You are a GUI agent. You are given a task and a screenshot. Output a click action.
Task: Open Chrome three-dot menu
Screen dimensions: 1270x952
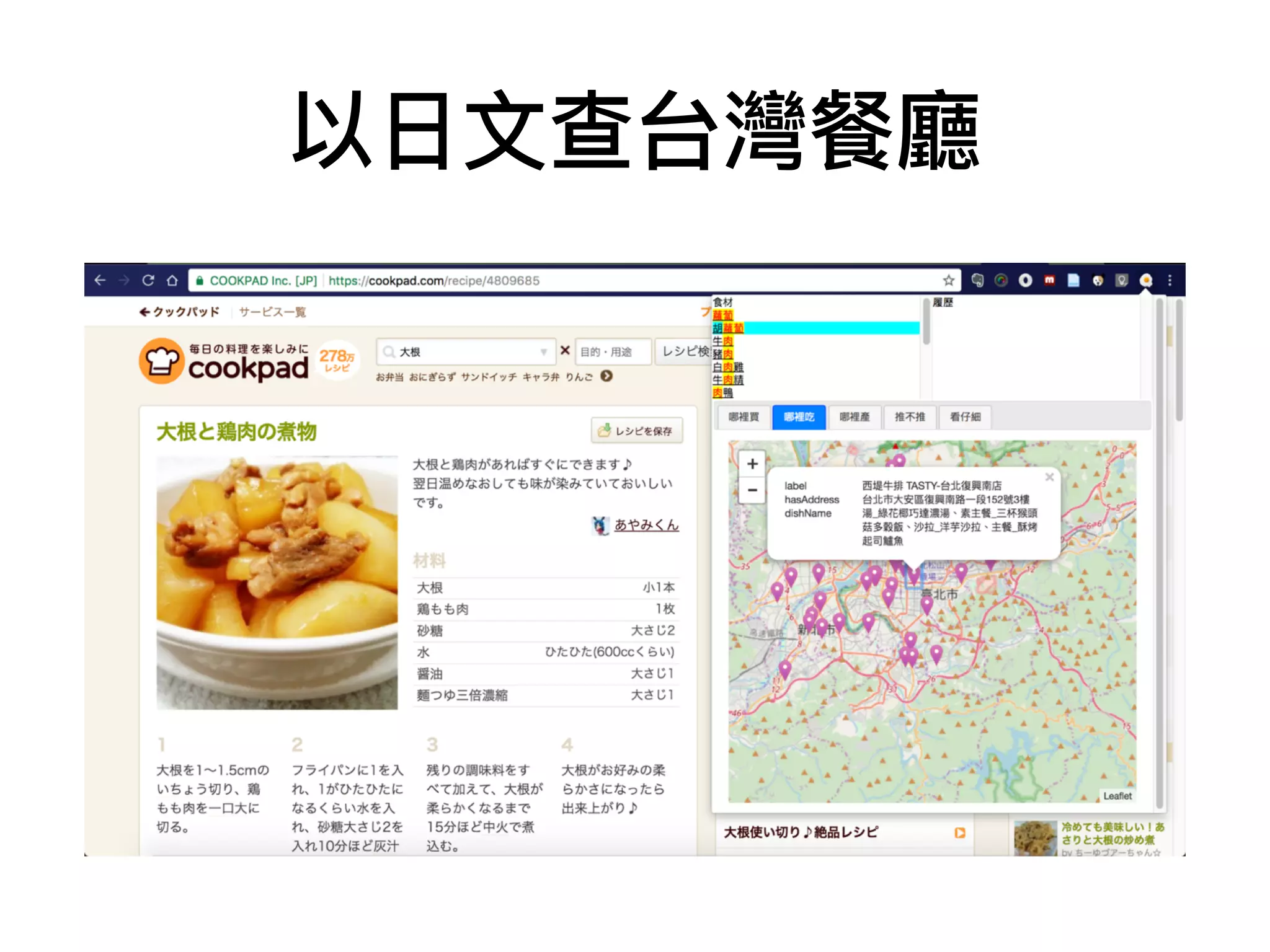tap(1170, 281)
